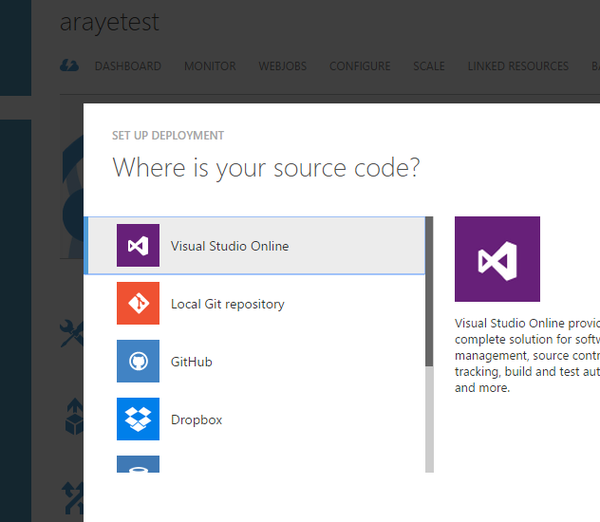Click the Local Git repository icon
The width and height of the screenshot is (600, 522).
point(138,303)
